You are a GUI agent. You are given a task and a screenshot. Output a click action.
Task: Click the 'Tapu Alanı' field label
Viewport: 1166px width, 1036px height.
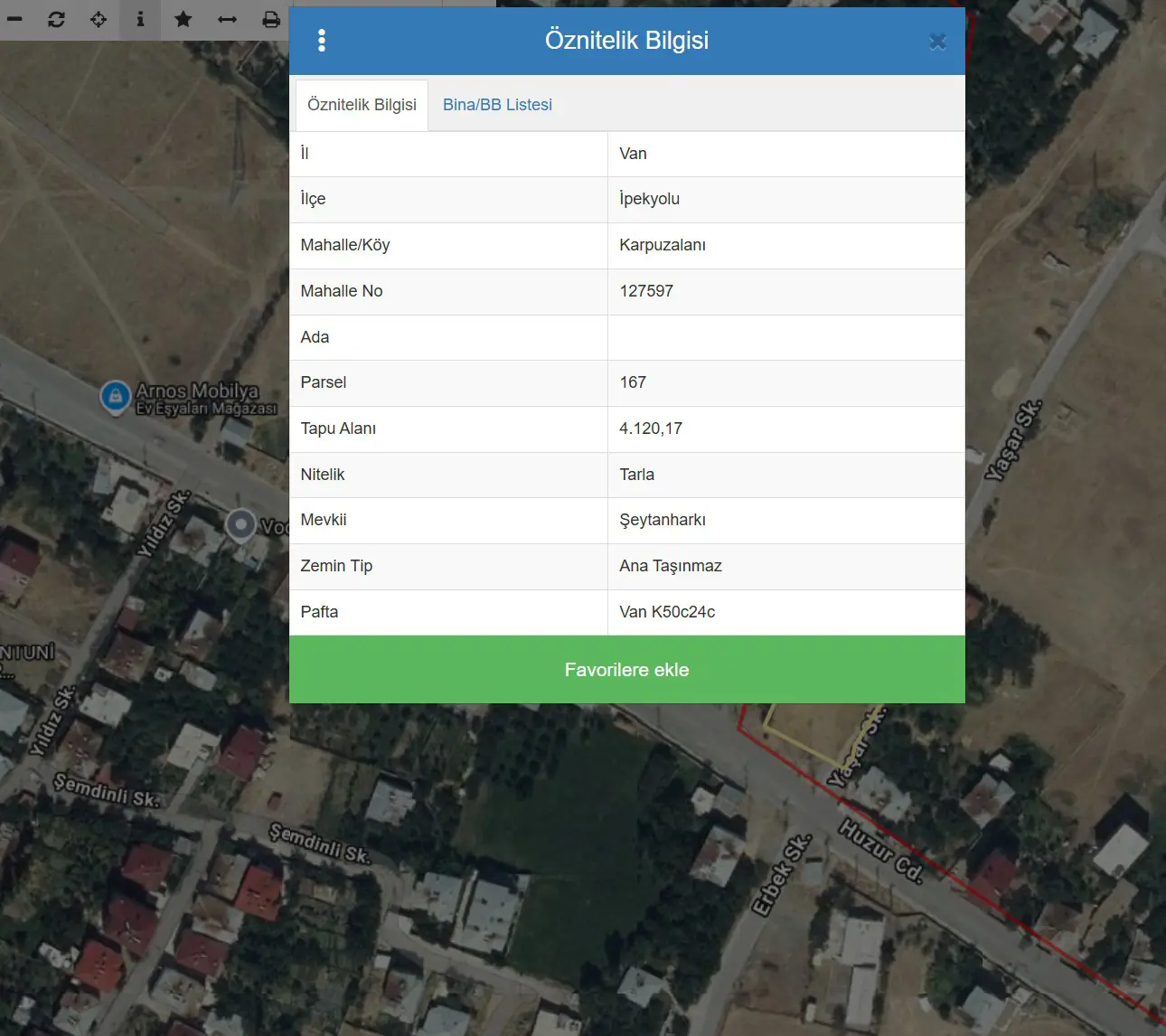[x=338, y=429]
